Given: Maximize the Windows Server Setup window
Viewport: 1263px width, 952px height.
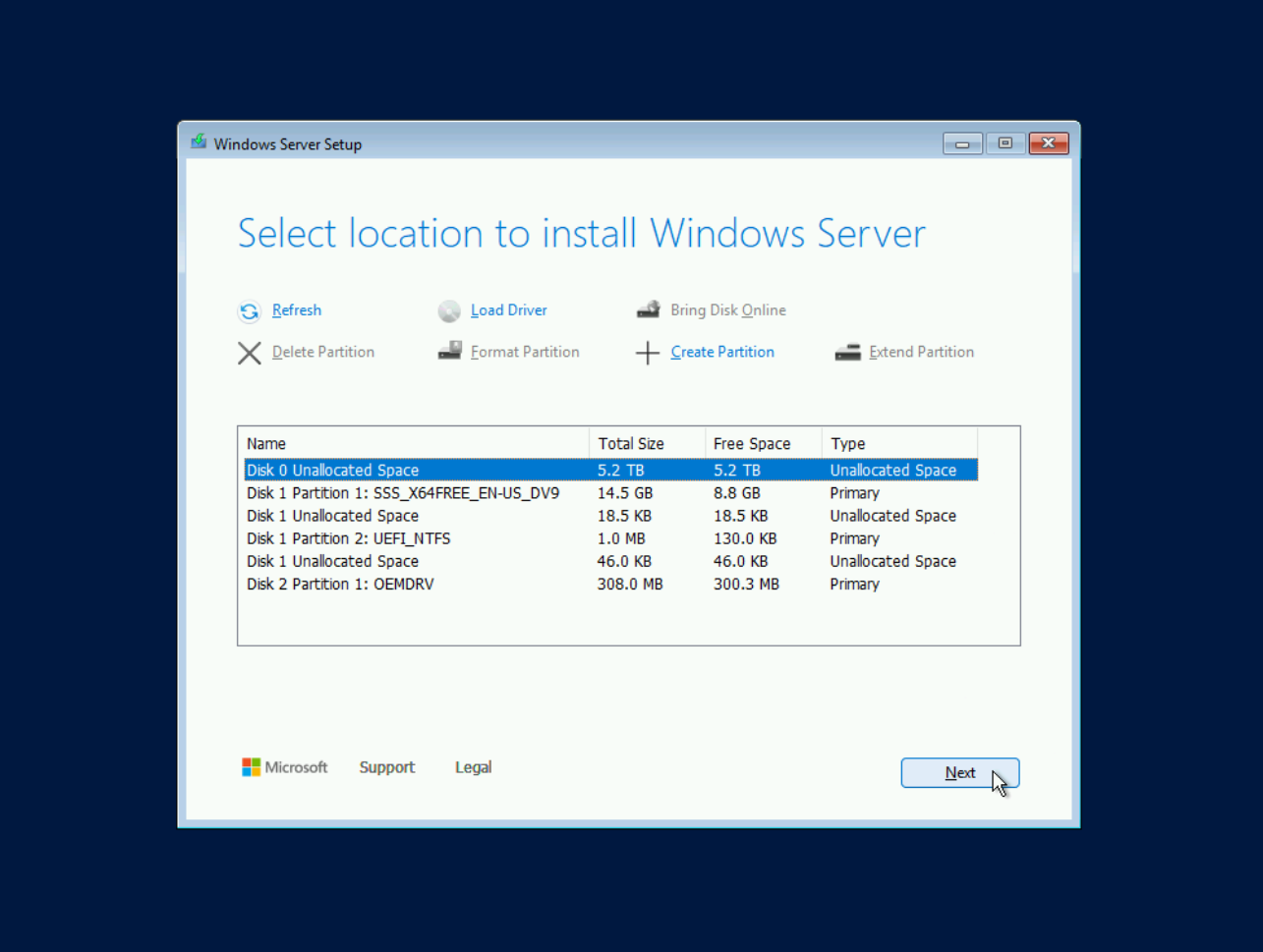Looking at the screenshot, I should click(x=1005, y=143).
